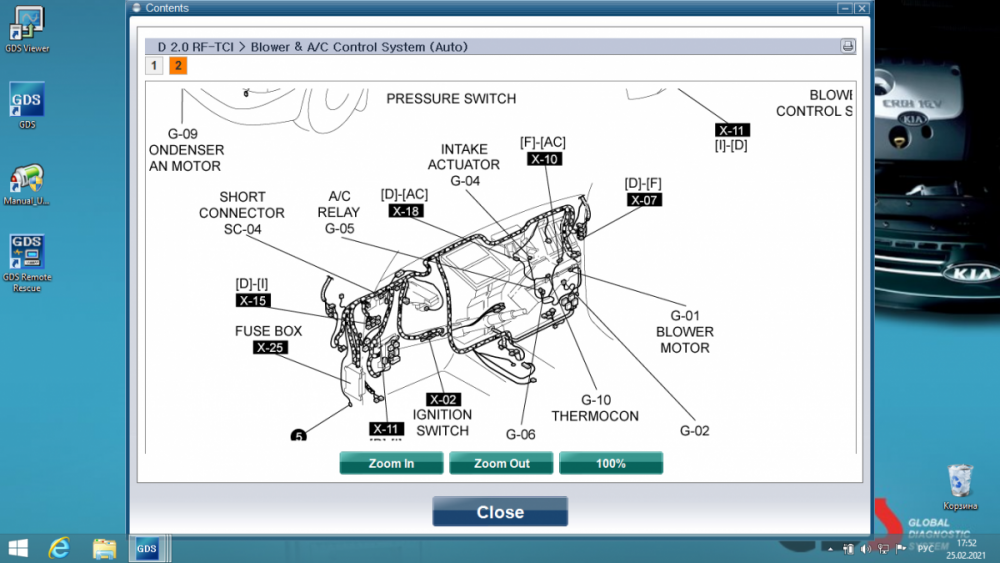Open the Recycle Bin on the desktop

[960, 487]
